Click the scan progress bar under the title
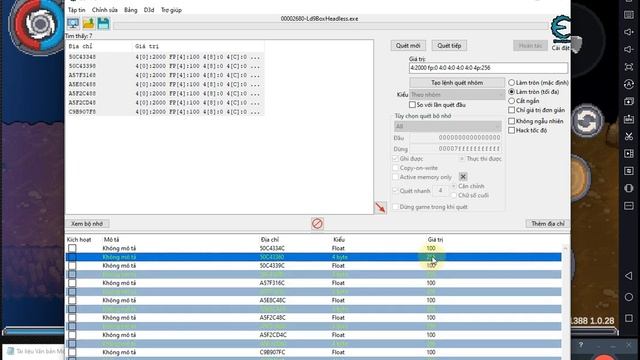This screenshot has width=640, height=360. click(x=331, y=26)
